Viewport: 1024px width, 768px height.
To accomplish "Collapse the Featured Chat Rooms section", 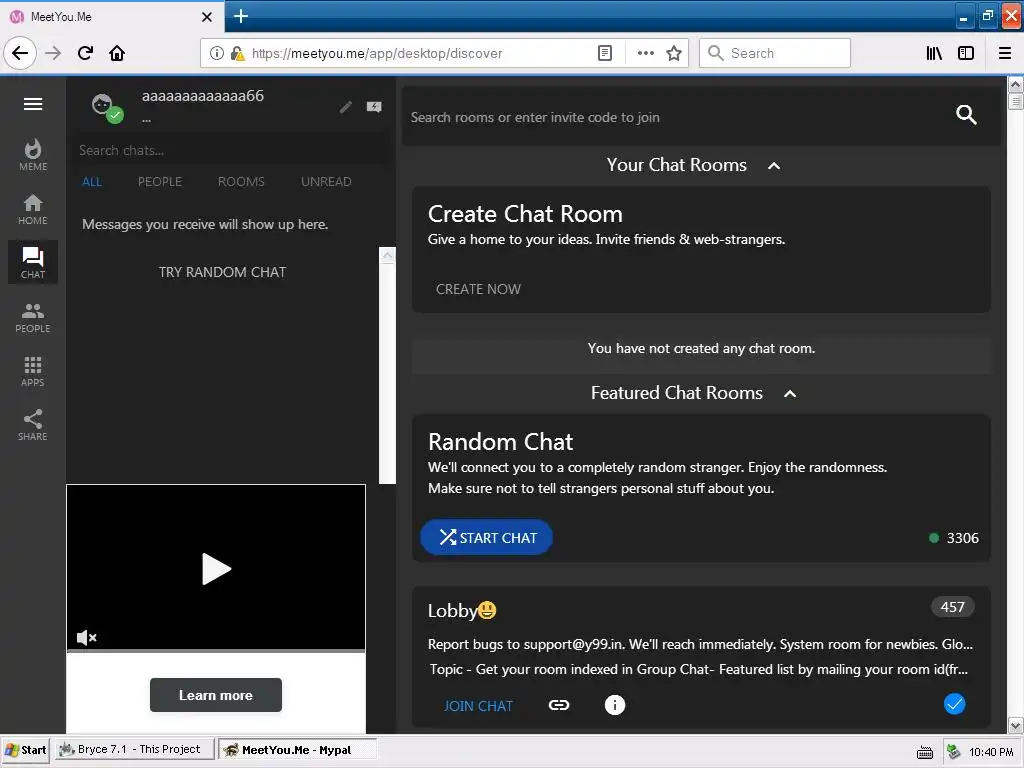I will coord(790,394).
